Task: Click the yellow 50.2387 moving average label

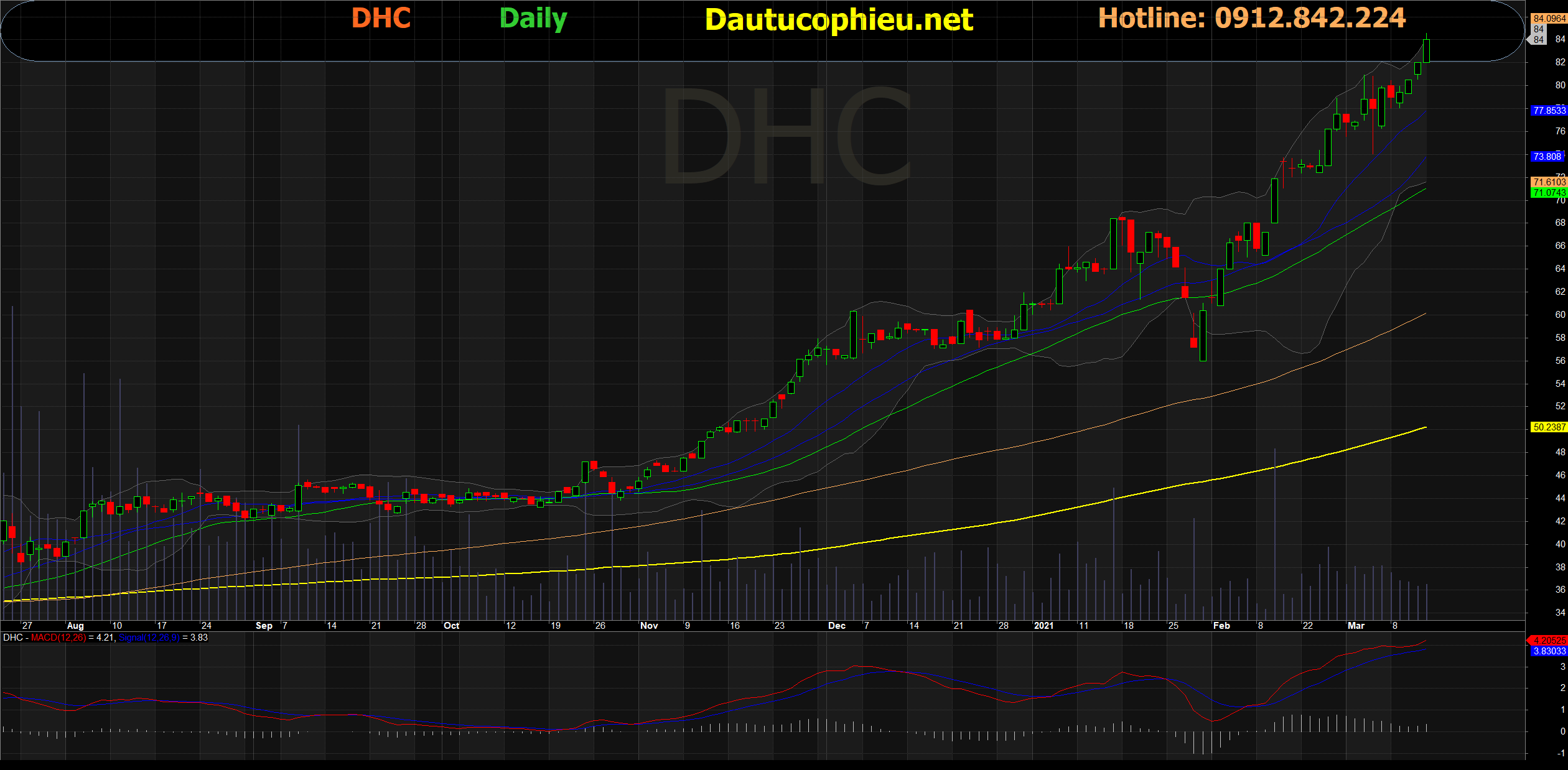Action: (1549, 427)
